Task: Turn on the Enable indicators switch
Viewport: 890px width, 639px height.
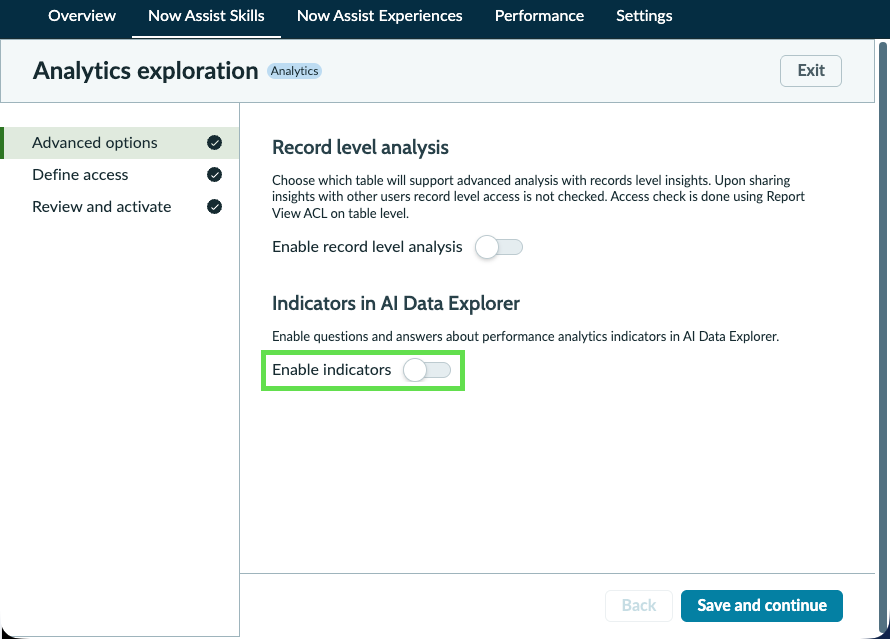Action: [x=427, y=370]
